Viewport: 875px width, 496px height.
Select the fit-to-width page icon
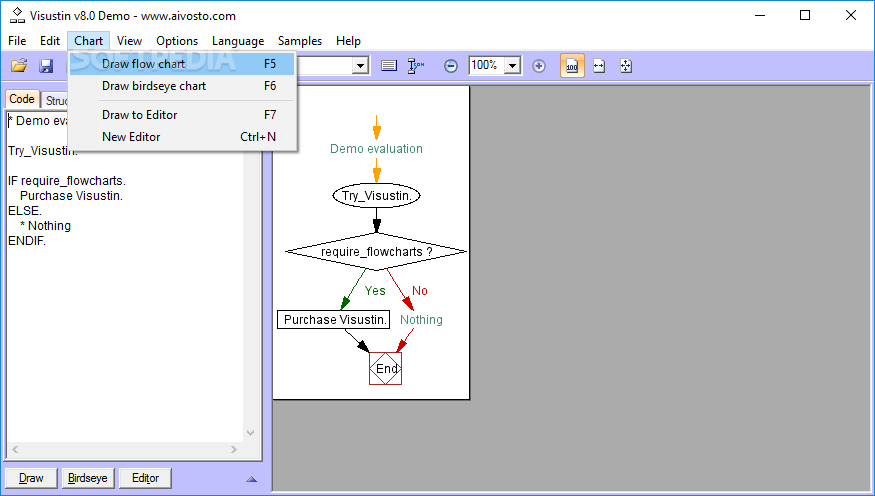click(x=599, y=66)
